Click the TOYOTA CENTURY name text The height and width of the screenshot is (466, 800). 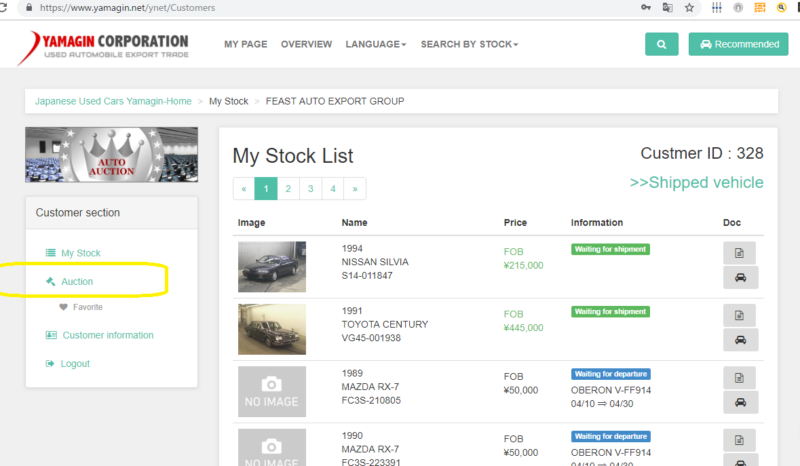pos(385,324)
